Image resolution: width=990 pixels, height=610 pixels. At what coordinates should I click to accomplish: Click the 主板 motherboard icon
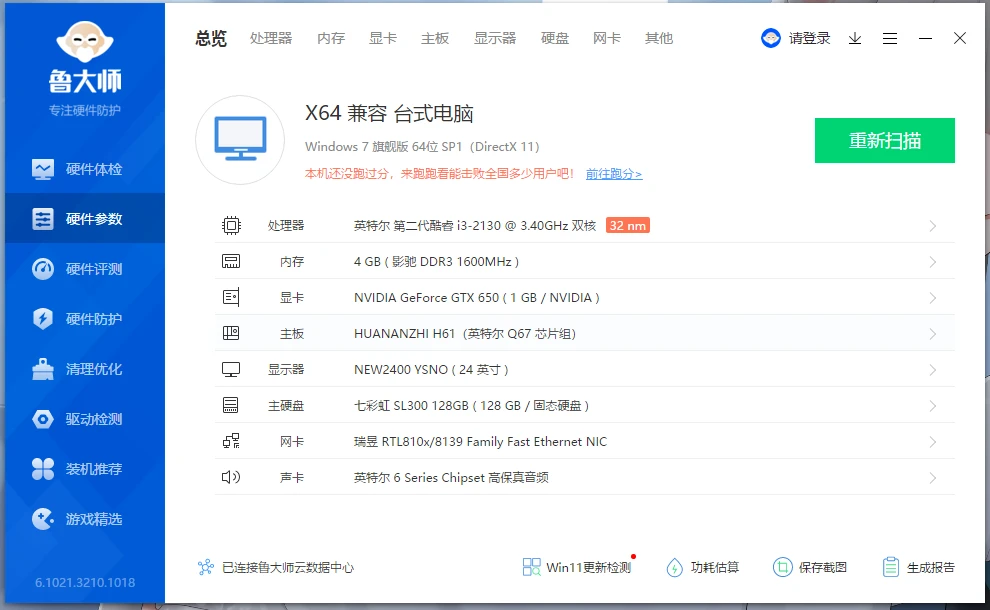tap(231, 333)
